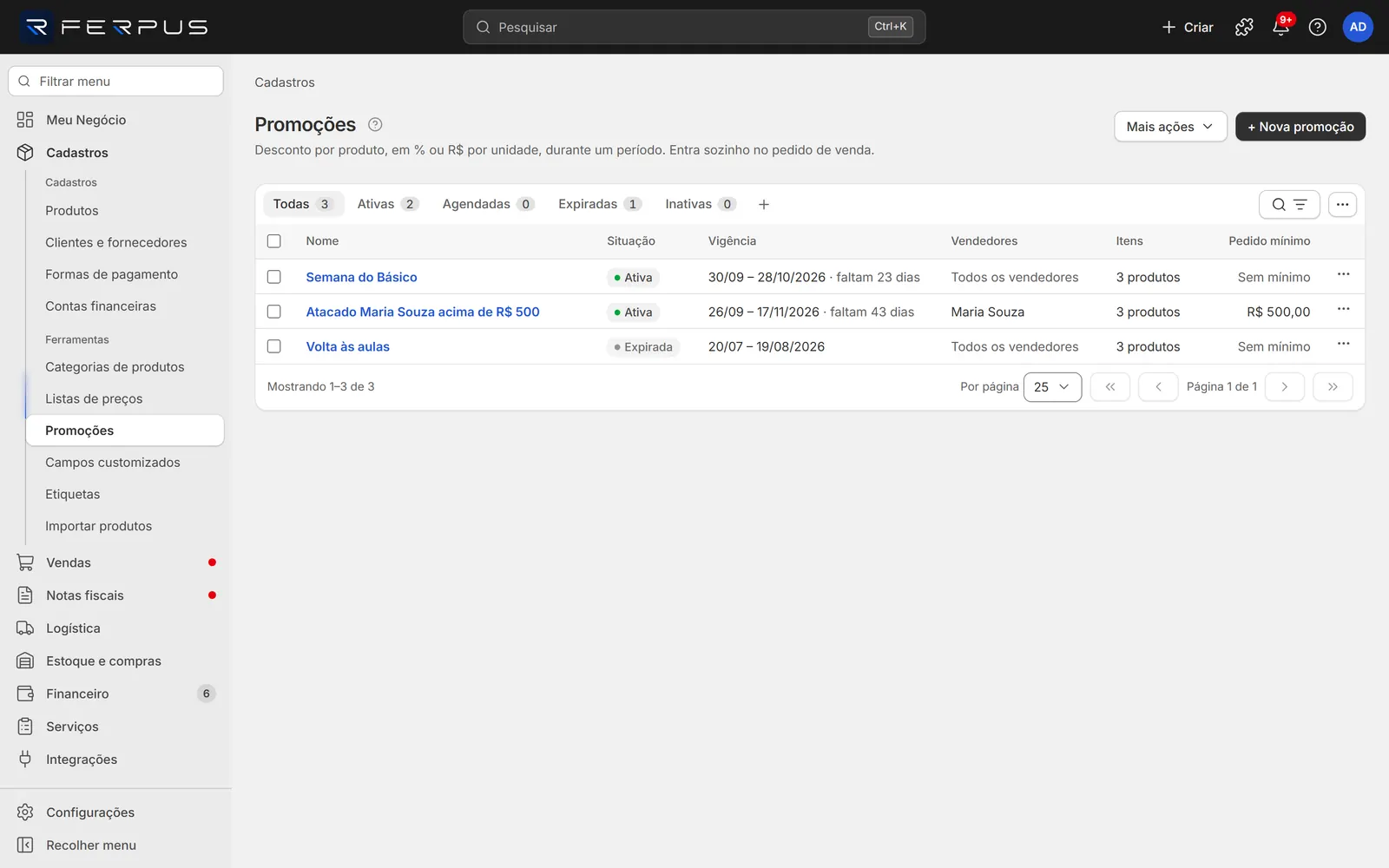Open the per-page 25 dropdown
1389x868 pixels.
(1052, 387)
